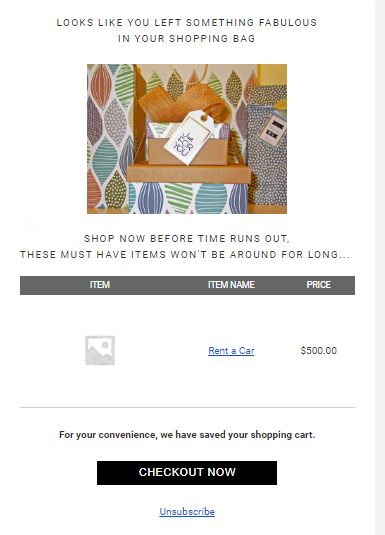Image resolution: width=385 pixels, height=535 pixels.
Task: Select the PRICE column header
Action: (318, 285)
